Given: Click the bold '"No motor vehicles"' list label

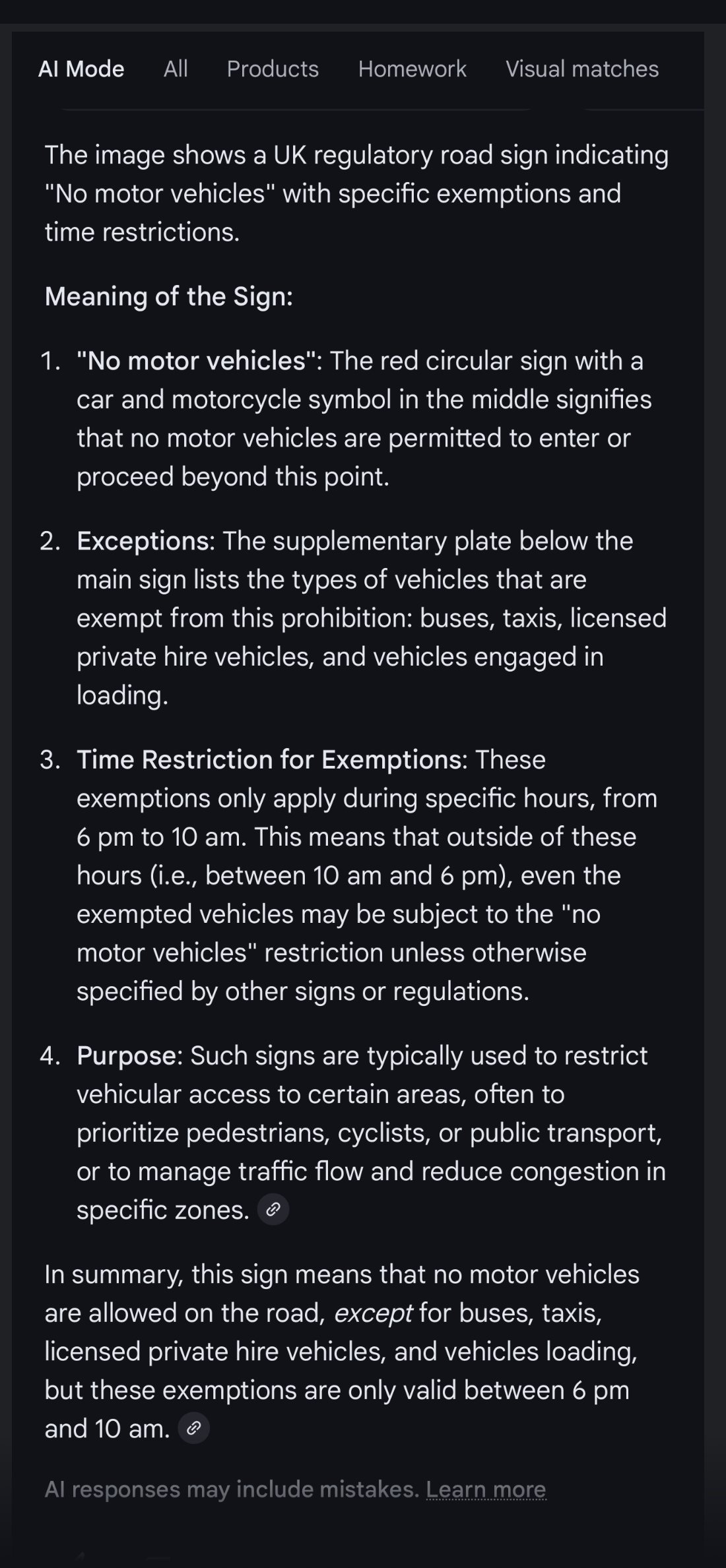Looking at the screenshot, I should point(196,361).
